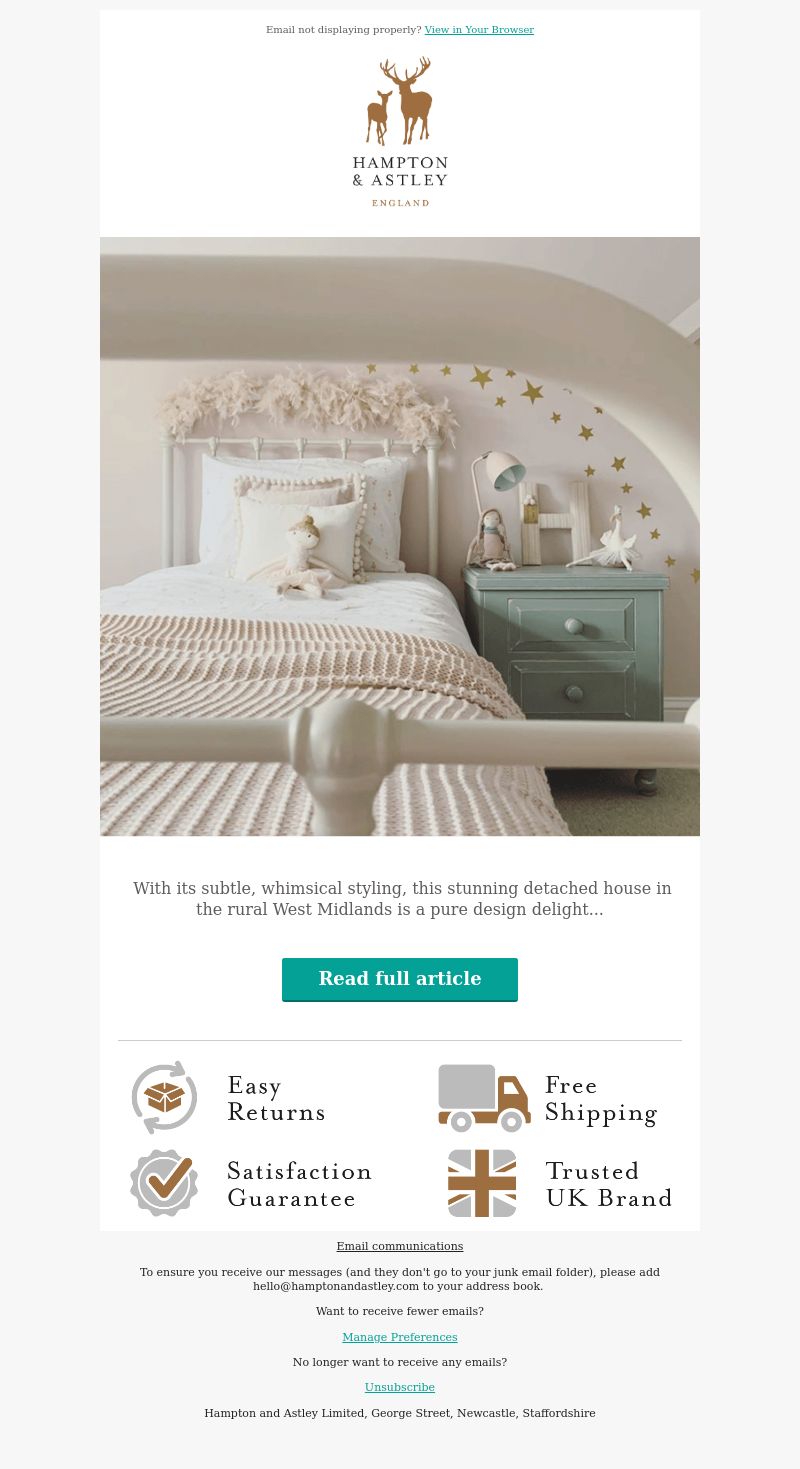Screen dimensions: 800x1469
Task: Click the HAMPTON & ASTLEY wordmark text
Action: pyautogui.click(x=400, y=171)
